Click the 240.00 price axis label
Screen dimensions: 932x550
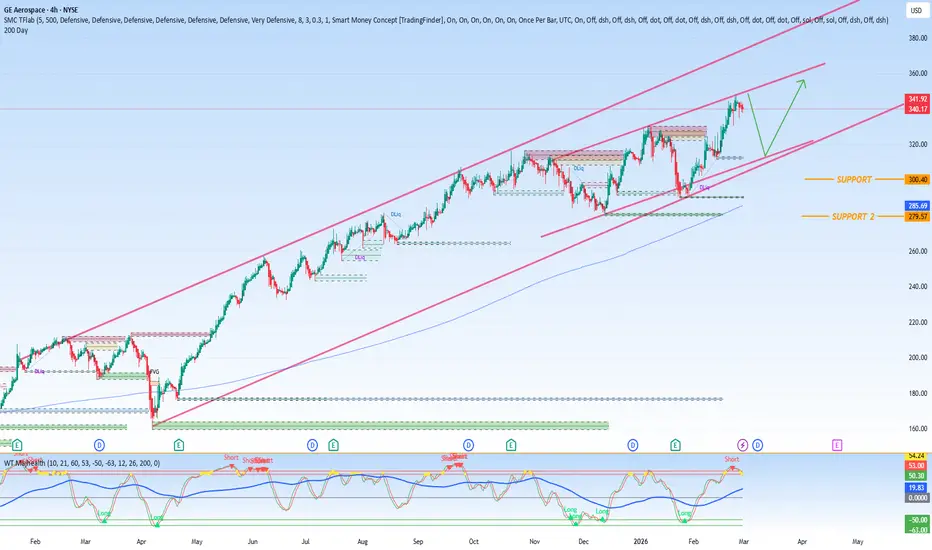pos(918,287)
